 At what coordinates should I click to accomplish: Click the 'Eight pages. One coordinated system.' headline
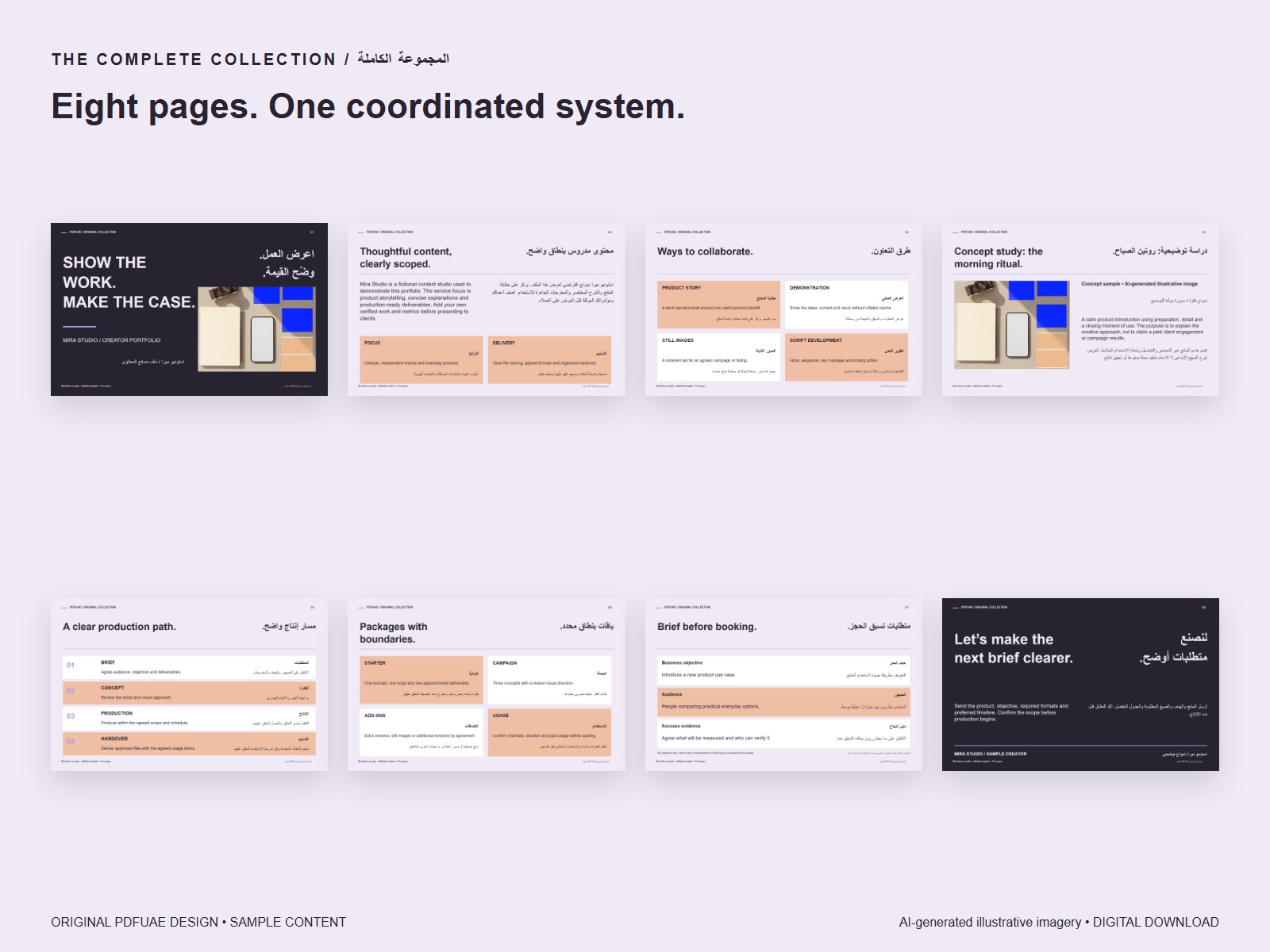368,106
